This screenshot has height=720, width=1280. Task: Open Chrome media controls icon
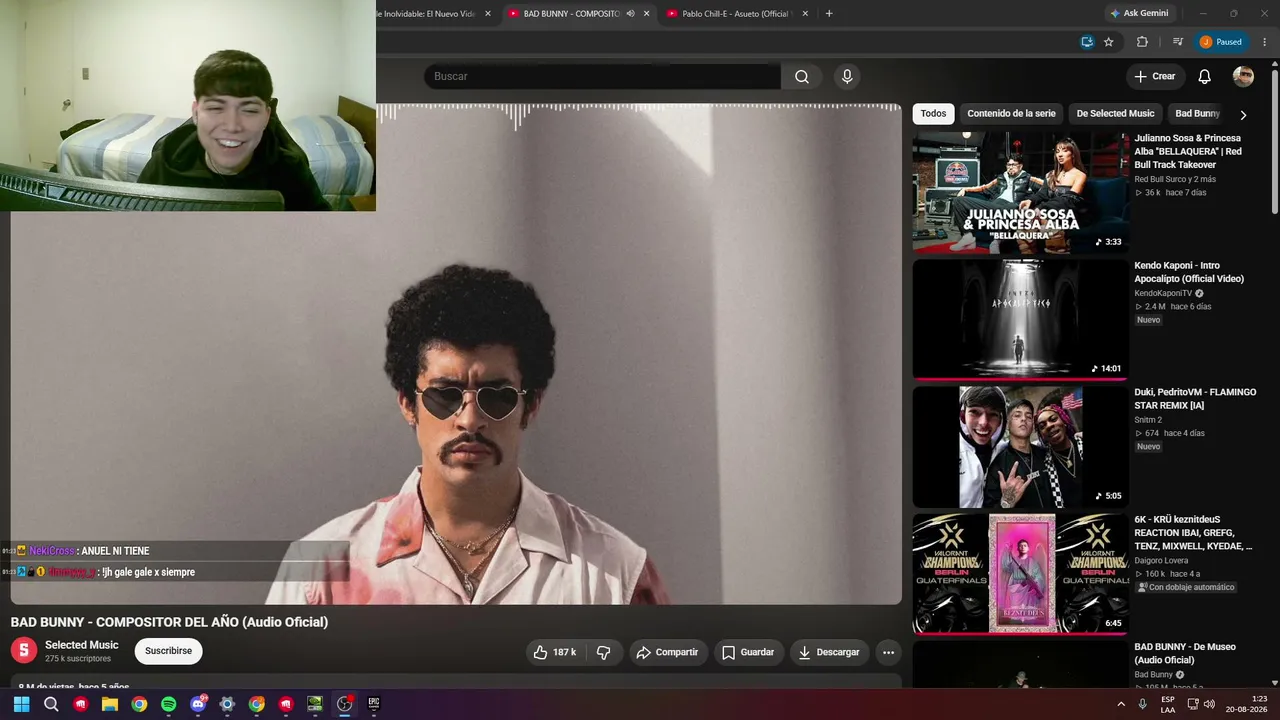(1178, 42)
